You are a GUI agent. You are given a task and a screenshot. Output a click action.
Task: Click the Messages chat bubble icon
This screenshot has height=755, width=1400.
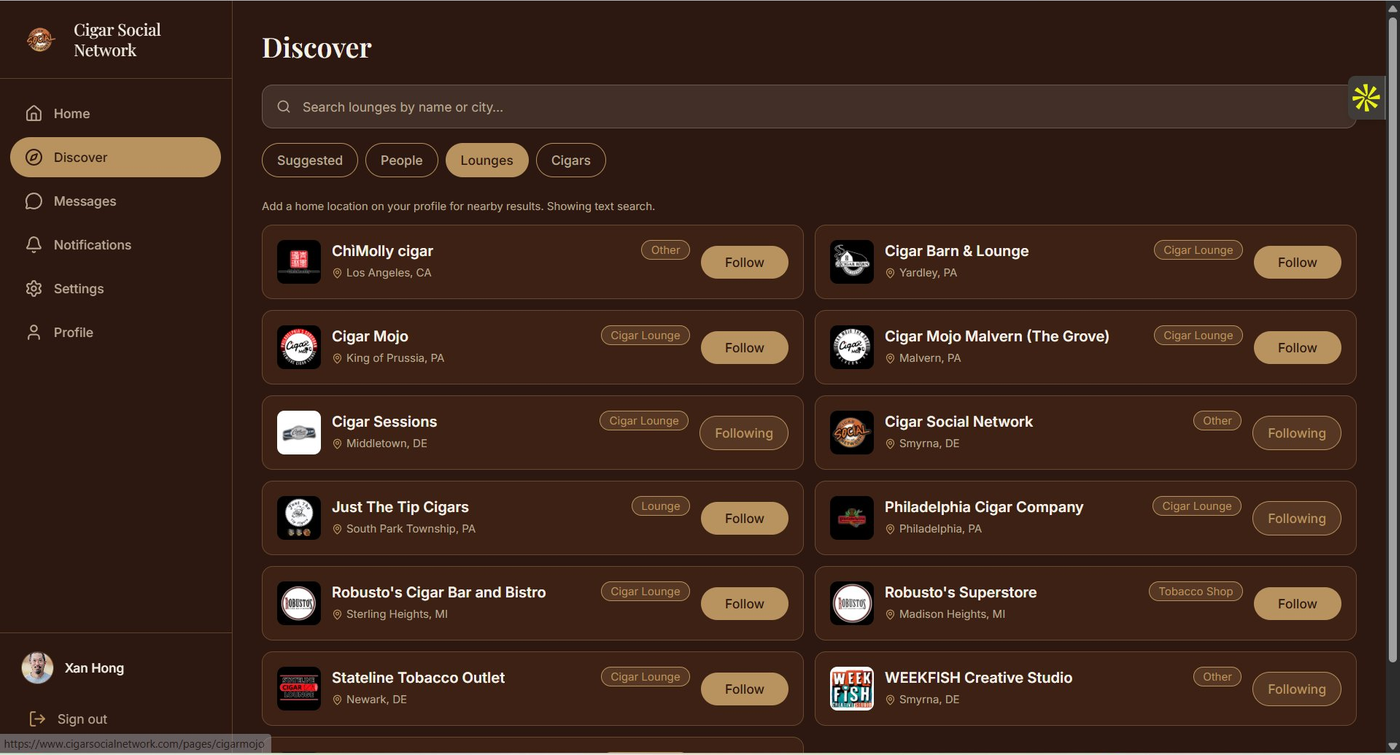click(34, 201)
